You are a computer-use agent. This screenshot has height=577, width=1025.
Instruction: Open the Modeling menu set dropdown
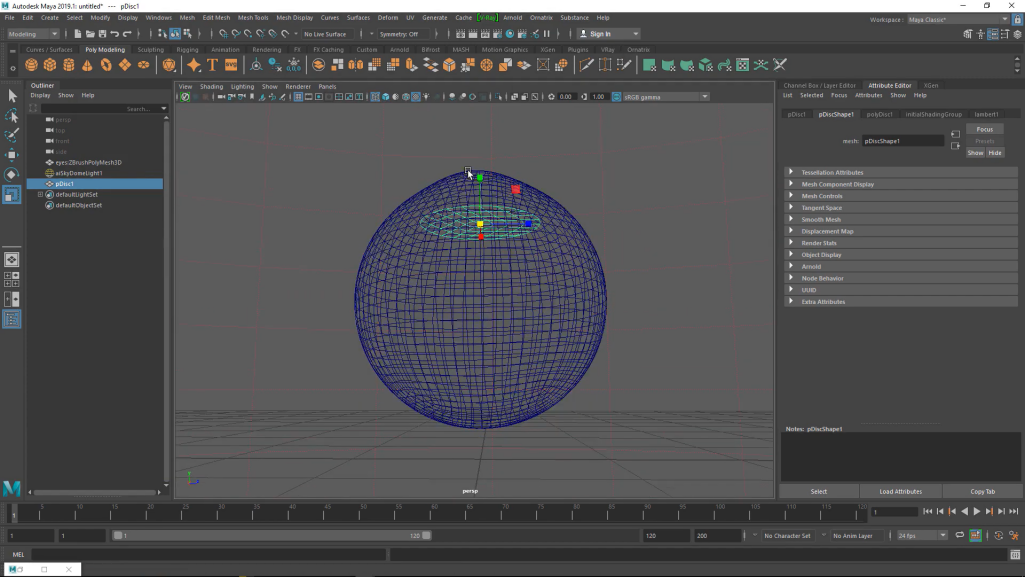(33, 34)
